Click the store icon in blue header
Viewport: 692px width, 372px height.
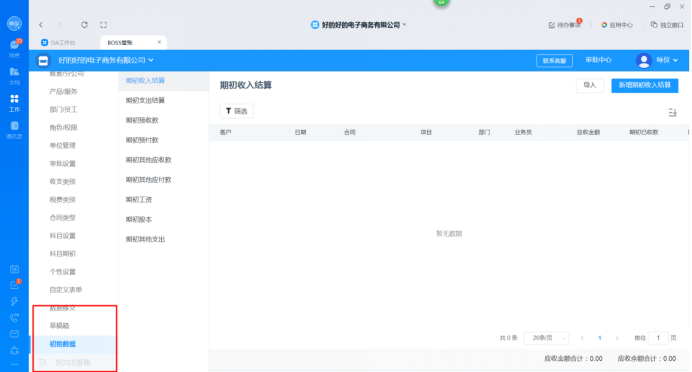pos(43,60)
